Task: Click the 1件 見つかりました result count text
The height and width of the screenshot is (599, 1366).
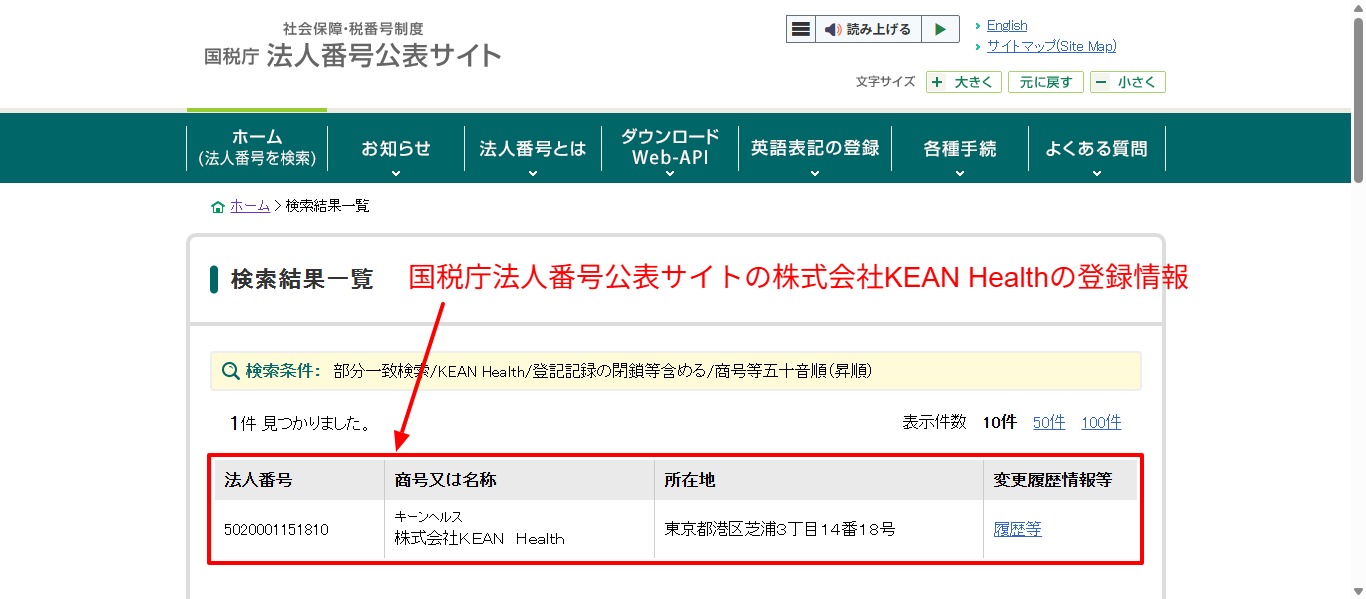Action: point(301,423)
